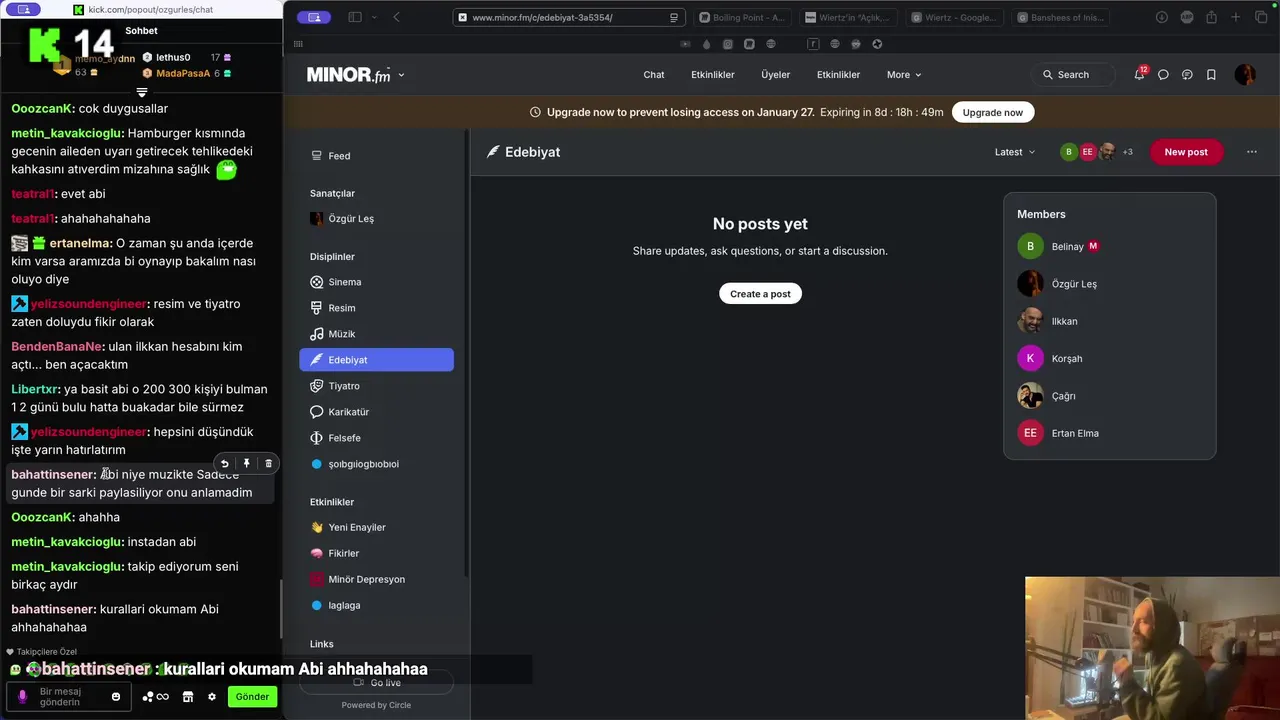This screenshot has width=1280, height=720.
Task: Switch to the Banshees of Inis browser tab
Action: pos(1061,18)
